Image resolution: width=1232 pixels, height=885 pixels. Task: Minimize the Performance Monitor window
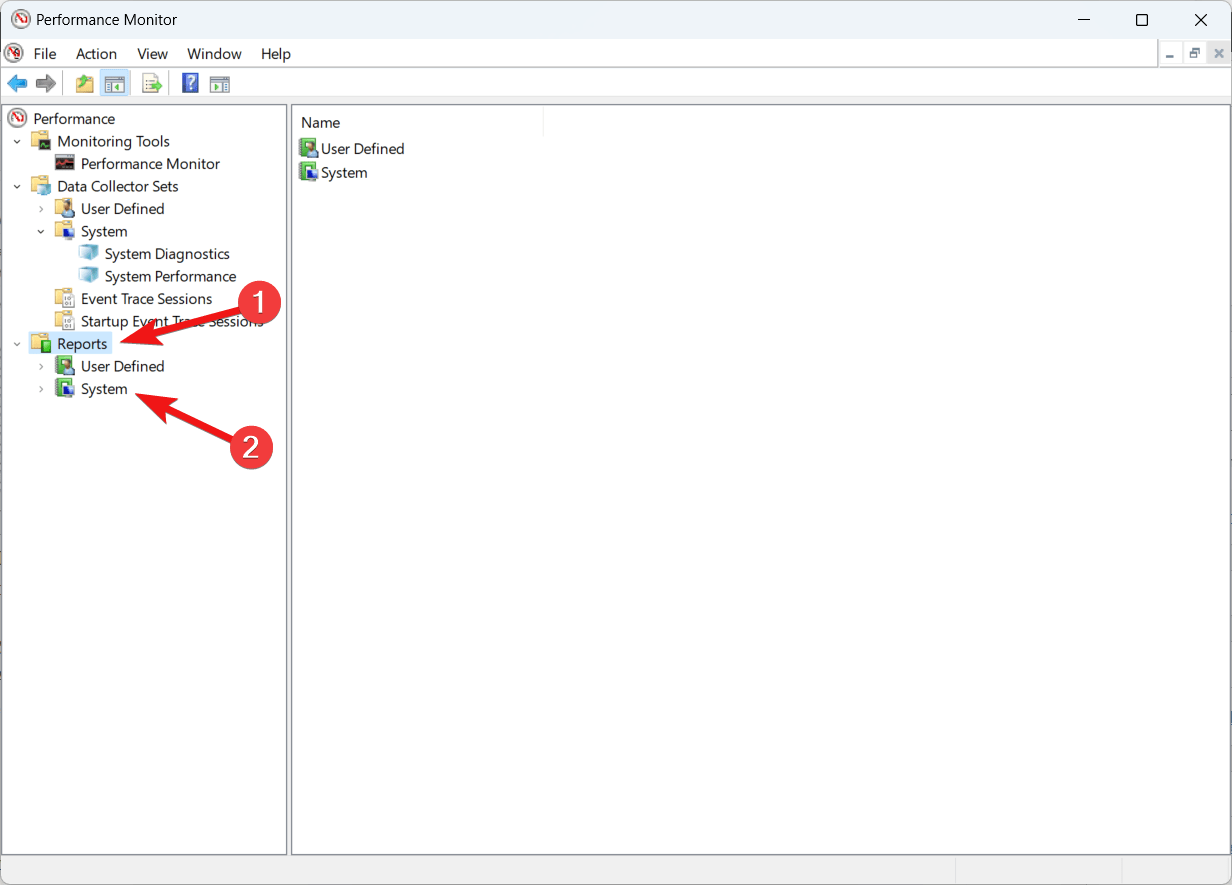coord(1084,20)
